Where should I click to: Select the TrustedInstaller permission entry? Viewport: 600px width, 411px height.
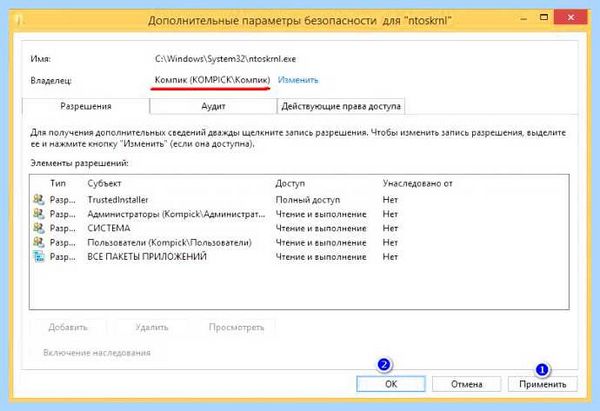coord(299,199)
